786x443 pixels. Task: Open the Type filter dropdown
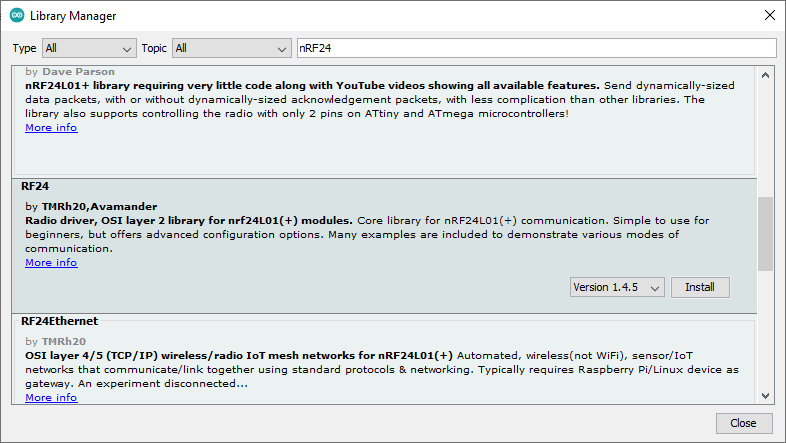point(89,49)
